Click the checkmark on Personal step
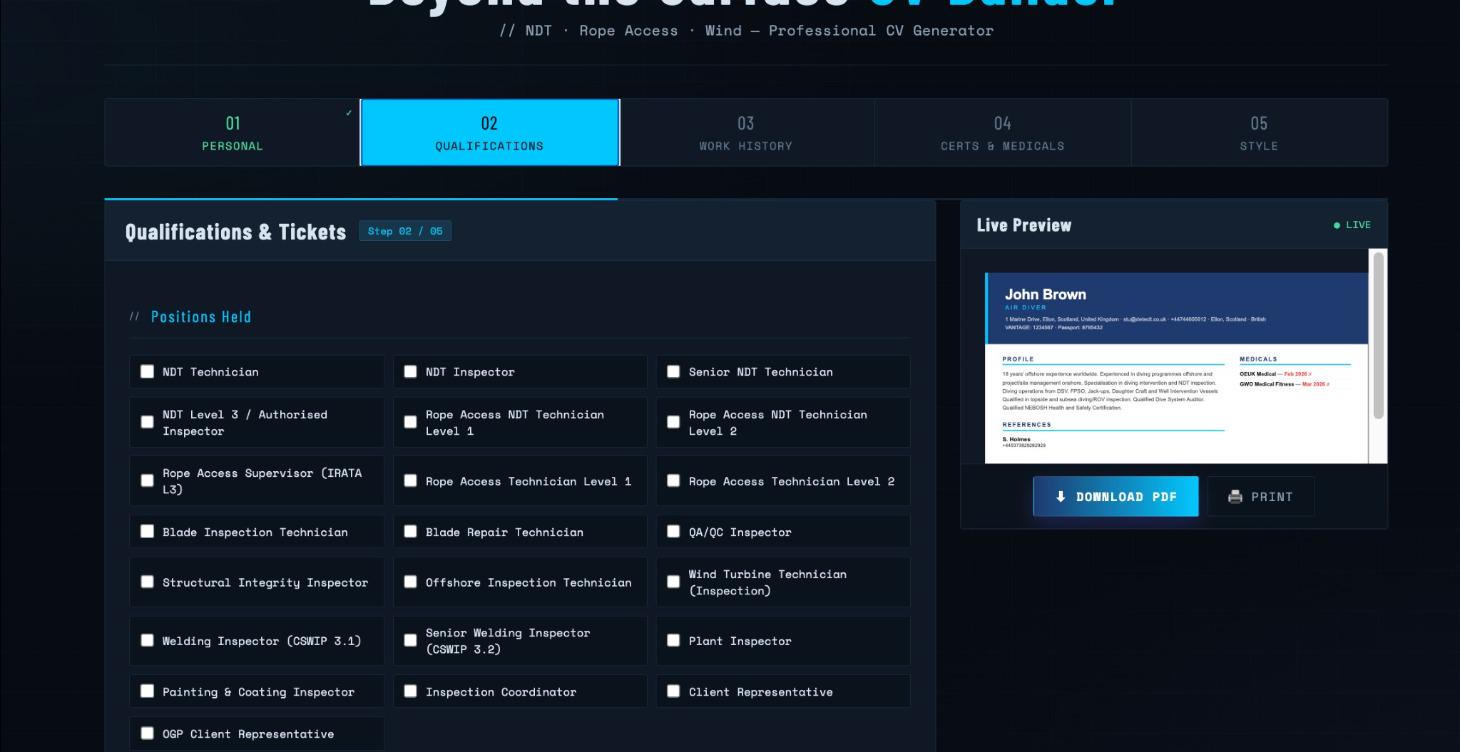 click(x=349, y=113)
